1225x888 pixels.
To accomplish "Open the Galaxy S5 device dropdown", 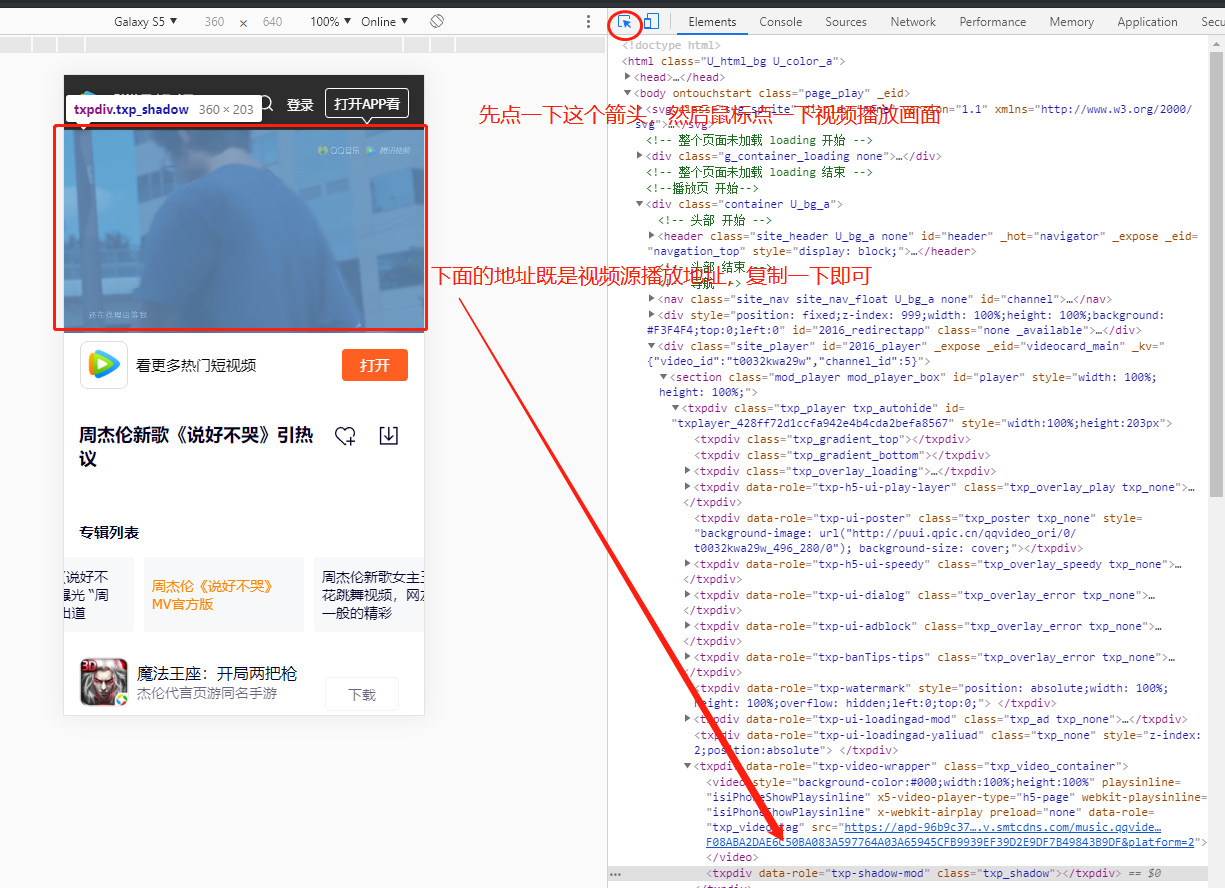I will tap(146, 21).
